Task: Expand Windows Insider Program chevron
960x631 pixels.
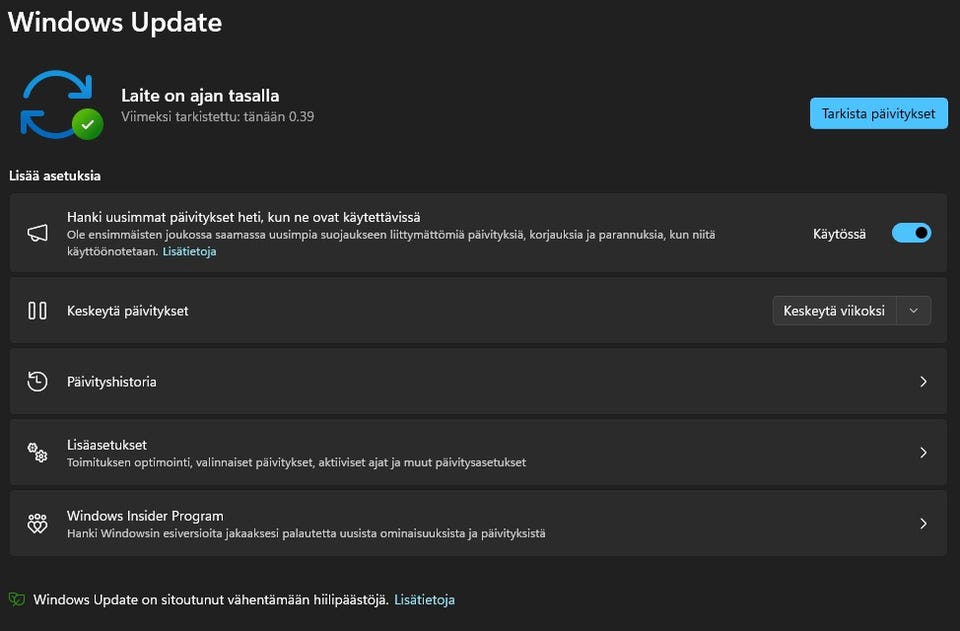Action: (x=923, y=523)
